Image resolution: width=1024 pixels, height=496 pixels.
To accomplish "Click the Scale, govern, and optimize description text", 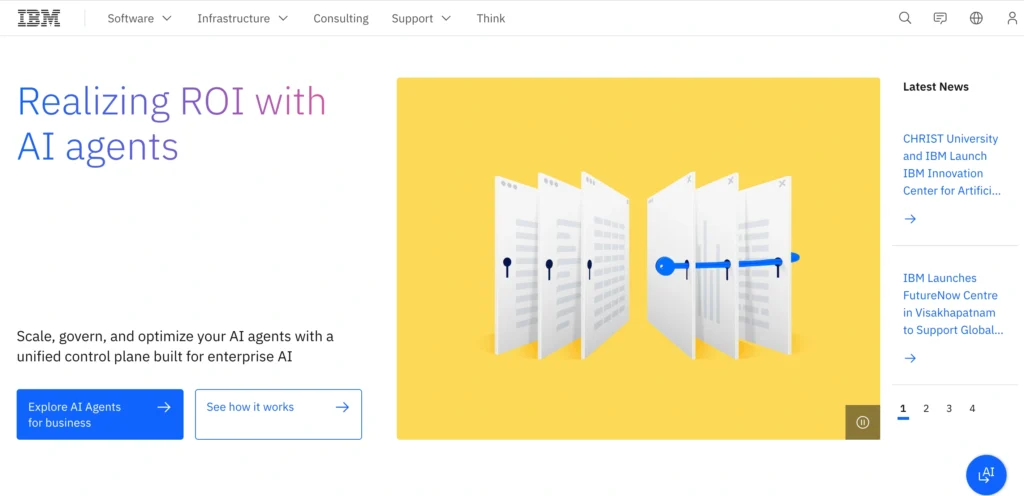I will point(175,347).
